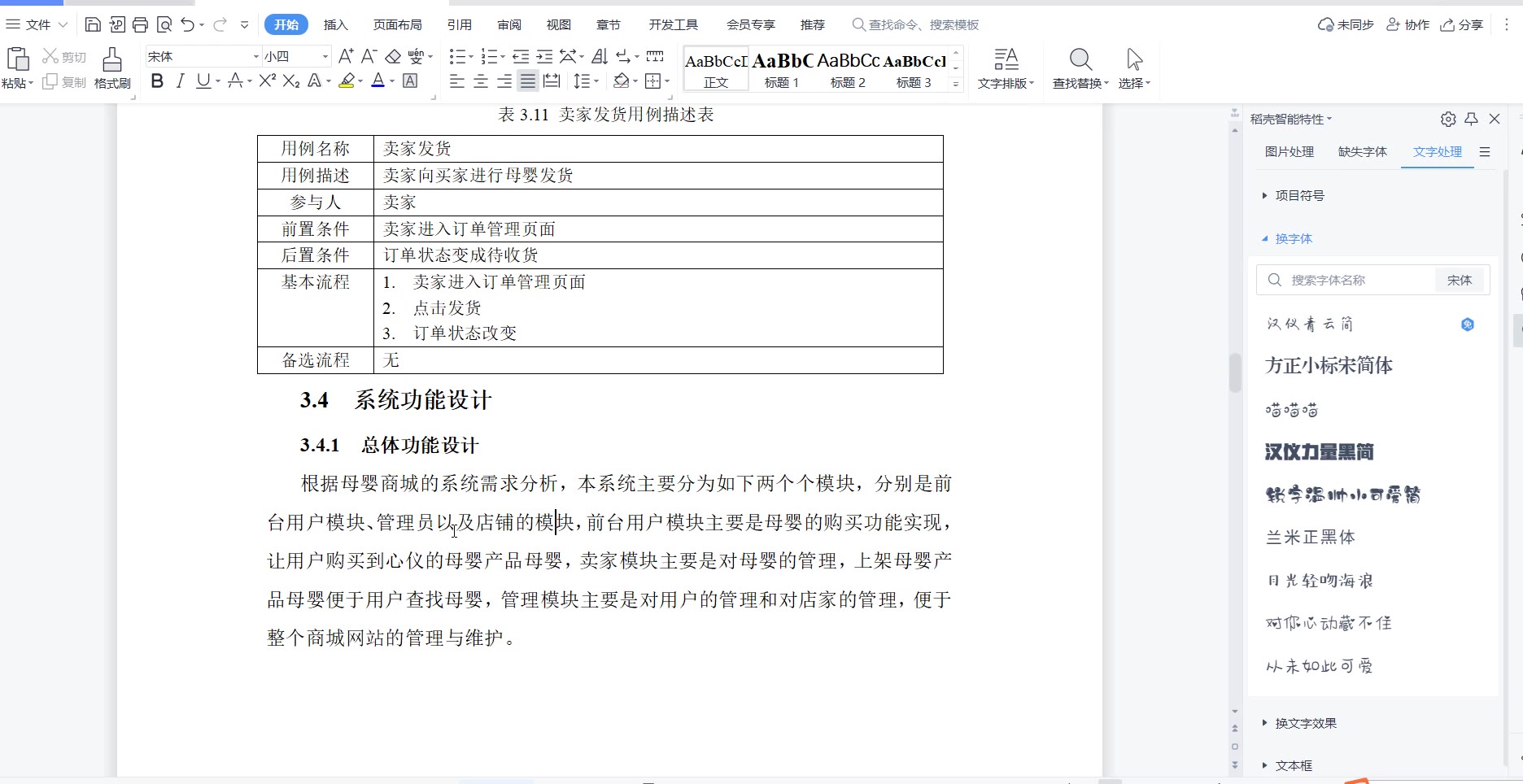Click the Save icon in quick toolbar
Screen dimensions: 1523x784
[93, 25]
